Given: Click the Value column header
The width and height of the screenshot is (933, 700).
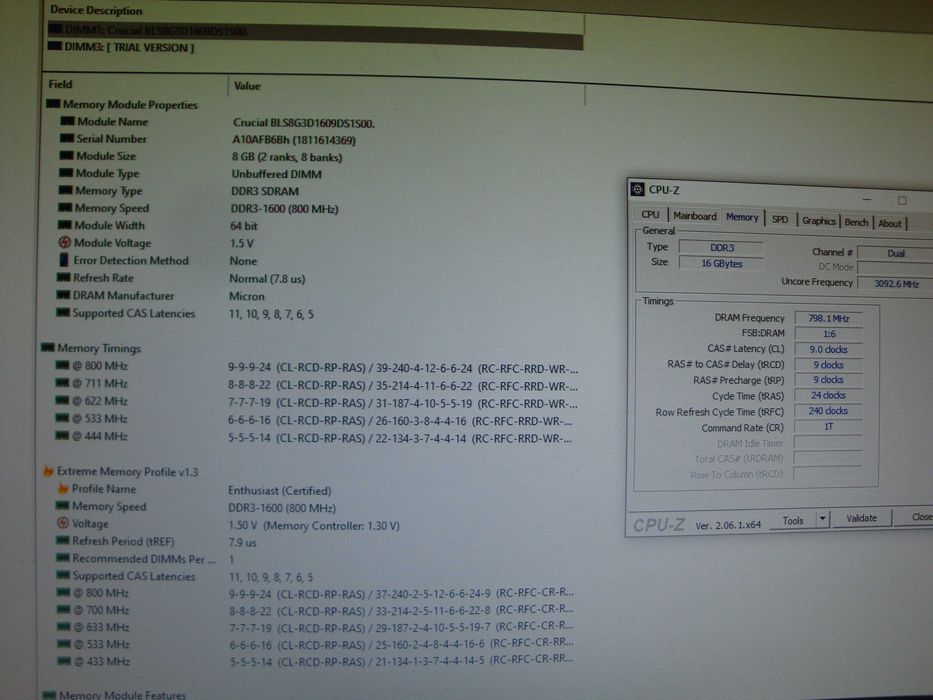Looking at the screenshot, I should [x=247, y=86].
